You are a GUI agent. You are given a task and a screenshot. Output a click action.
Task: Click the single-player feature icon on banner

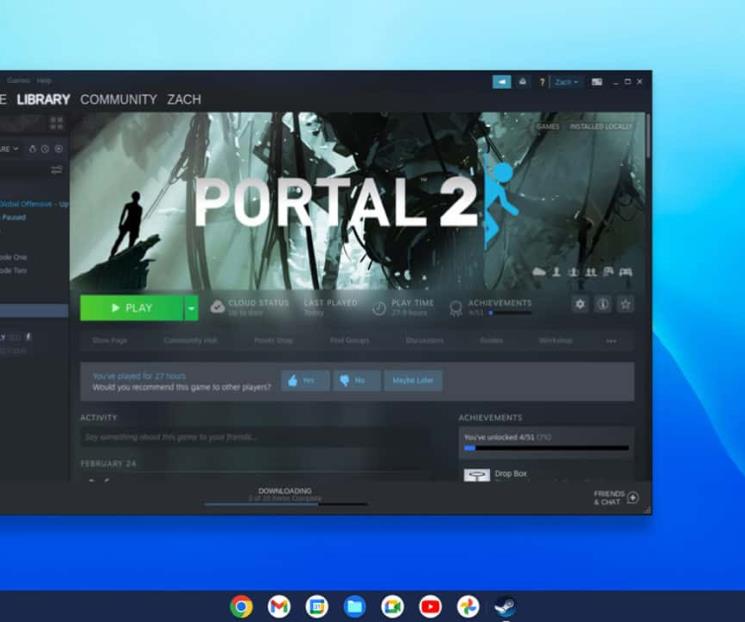(x=556, y=272)
